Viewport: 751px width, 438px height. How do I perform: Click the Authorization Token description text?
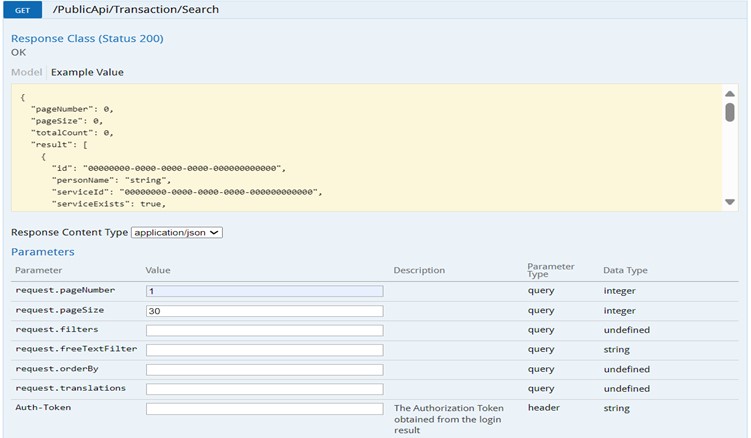point(448,418)
